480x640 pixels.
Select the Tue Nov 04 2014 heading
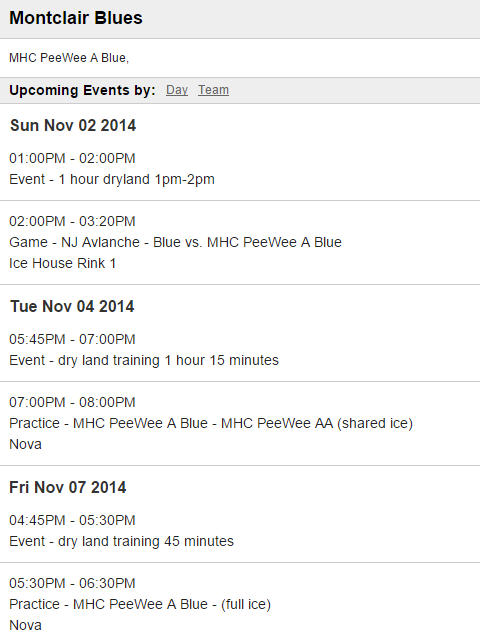click(72, 307)
